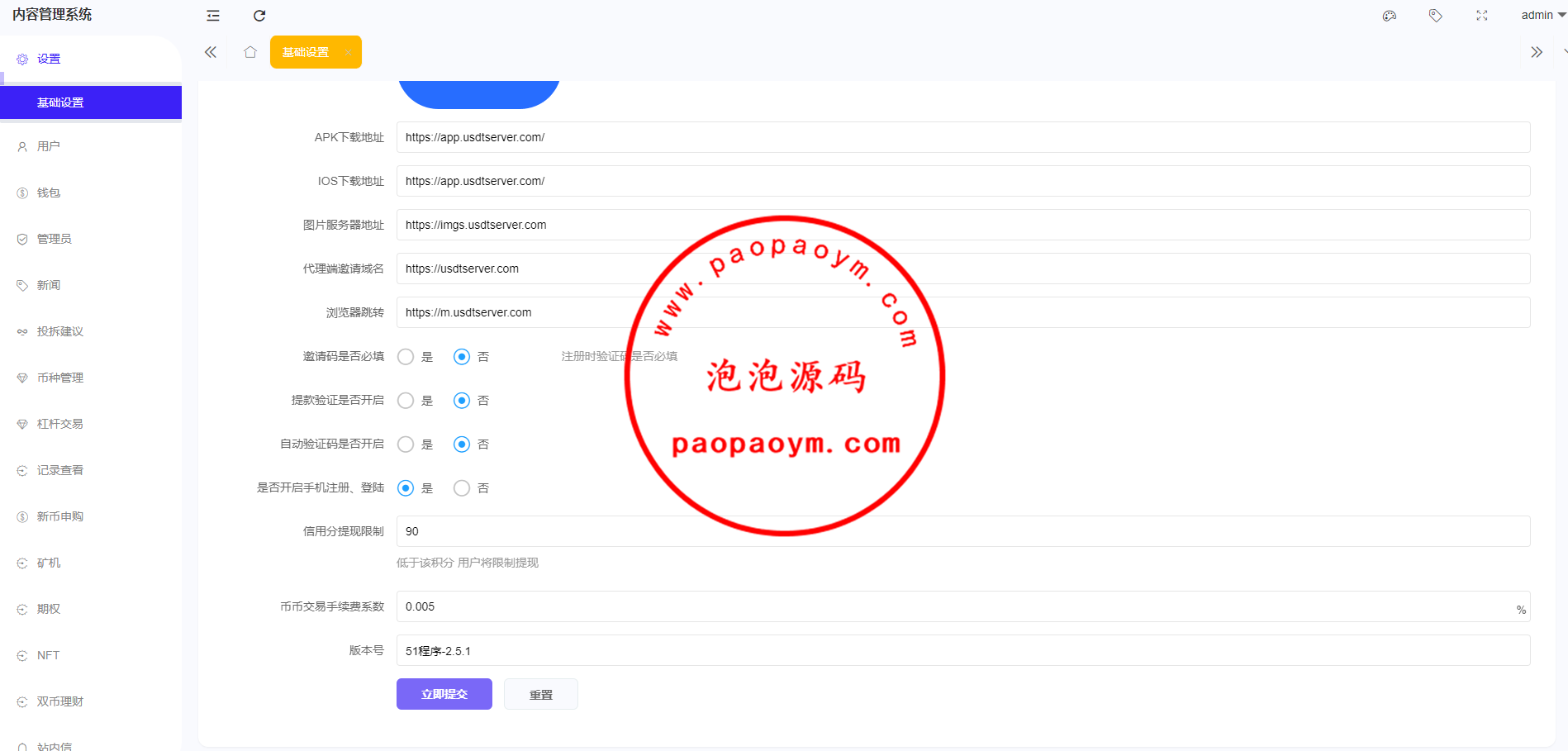Image resolution: width=1568 pixels, height=751 pixels.
Task: Open NFT sidebar menu
Action: click(91, 655)
